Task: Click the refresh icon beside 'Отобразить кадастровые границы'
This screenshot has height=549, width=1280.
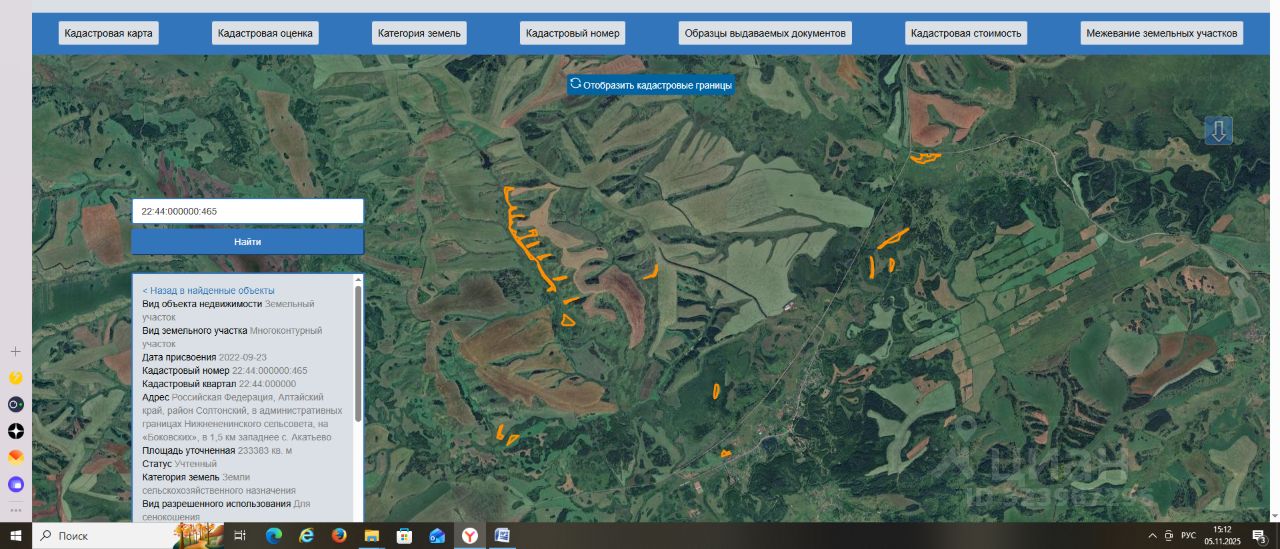Action: 575,84
